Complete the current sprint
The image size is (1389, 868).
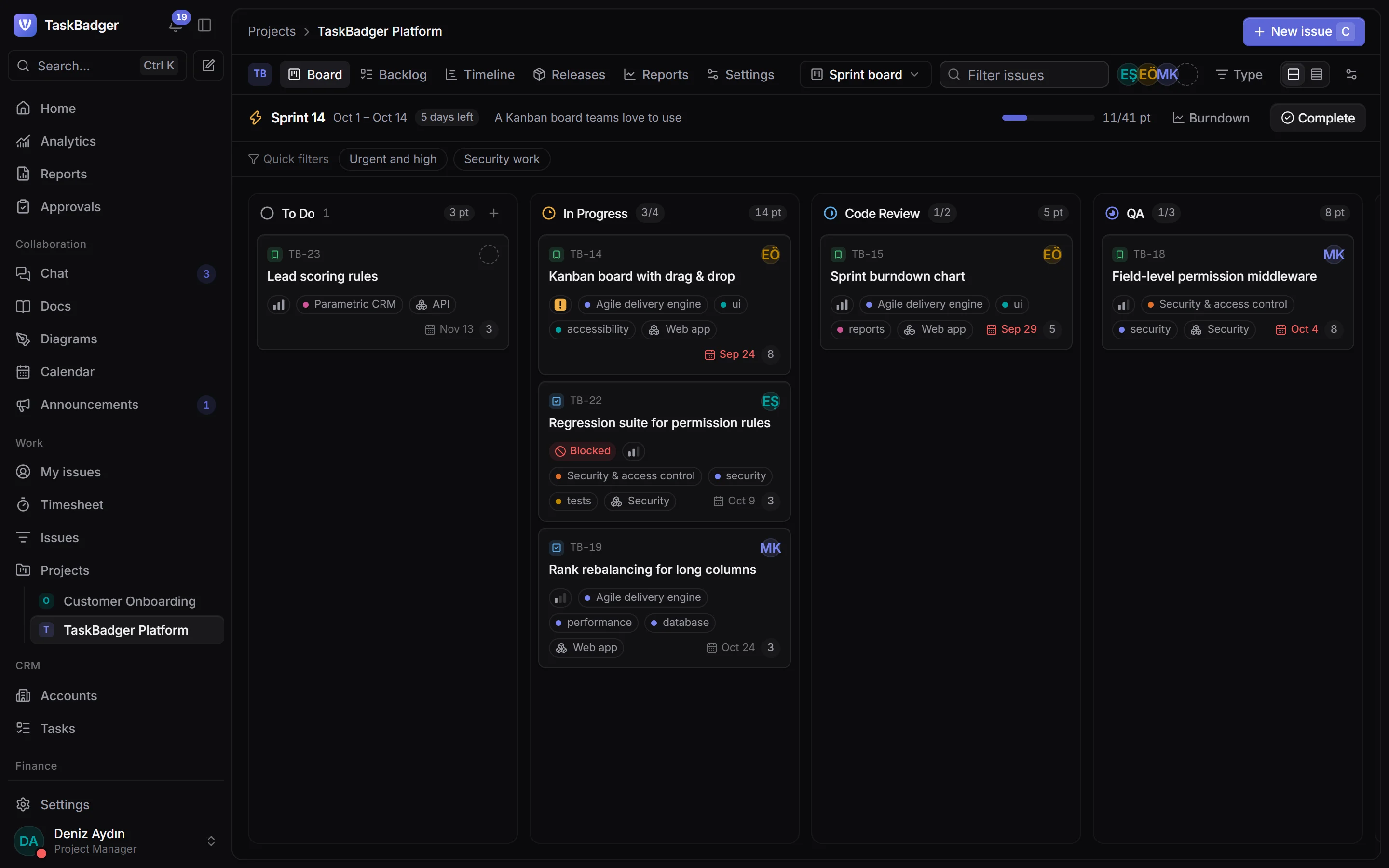coord(1318,118)
